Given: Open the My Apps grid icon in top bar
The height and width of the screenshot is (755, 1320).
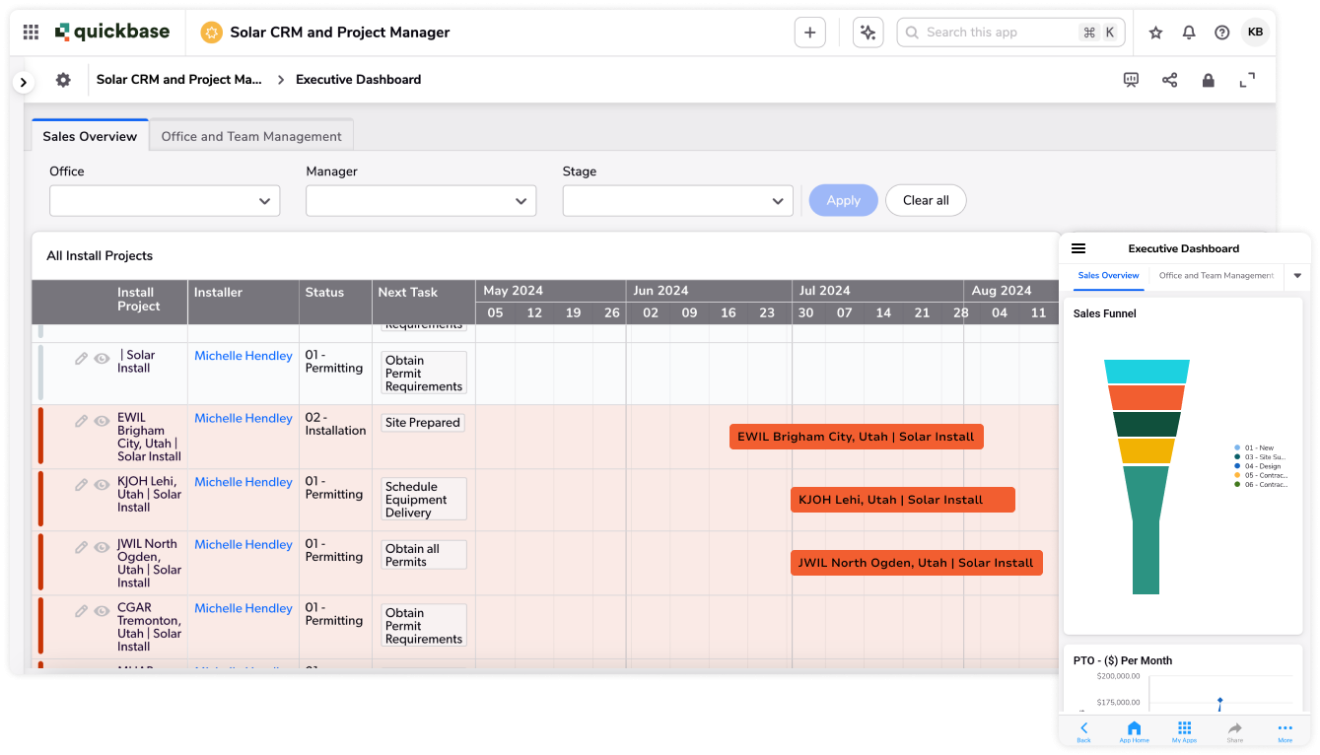Looking at the screenshot, I should click(x=30, y=31).
